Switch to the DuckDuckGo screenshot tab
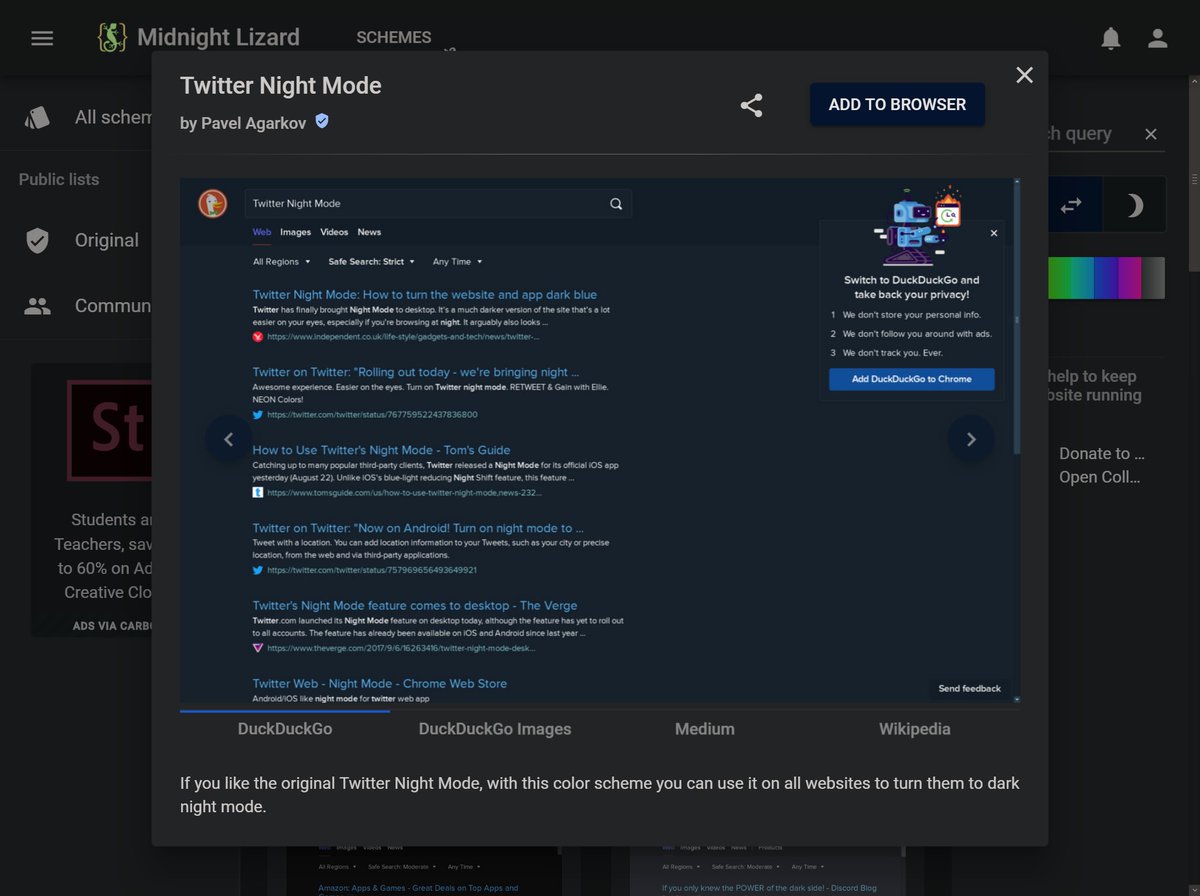This screenshot has height=896, width=1200. tap(285, 729)
